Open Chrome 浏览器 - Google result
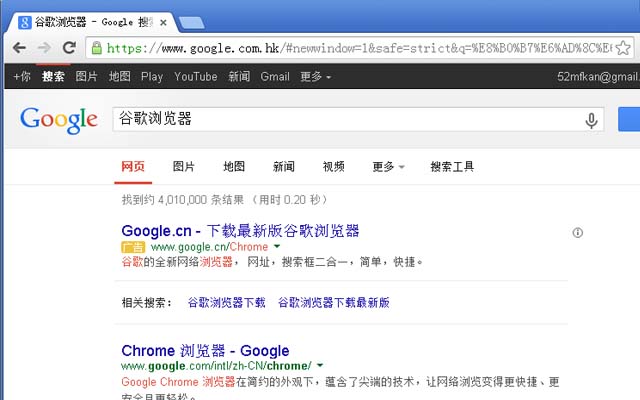This screenshot has height=400, width=640. [205, 351]
